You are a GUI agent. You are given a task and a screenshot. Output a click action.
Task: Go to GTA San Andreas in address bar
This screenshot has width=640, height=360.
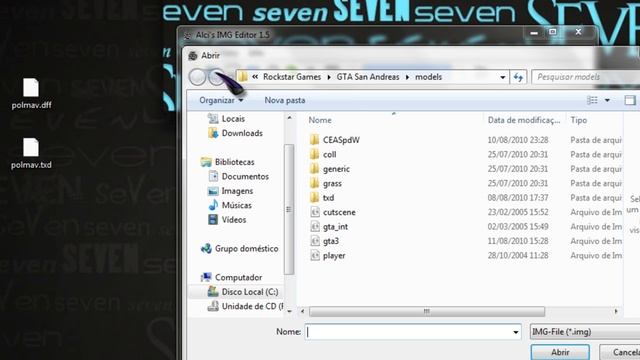pyautogui.click(x=368, y=77)
